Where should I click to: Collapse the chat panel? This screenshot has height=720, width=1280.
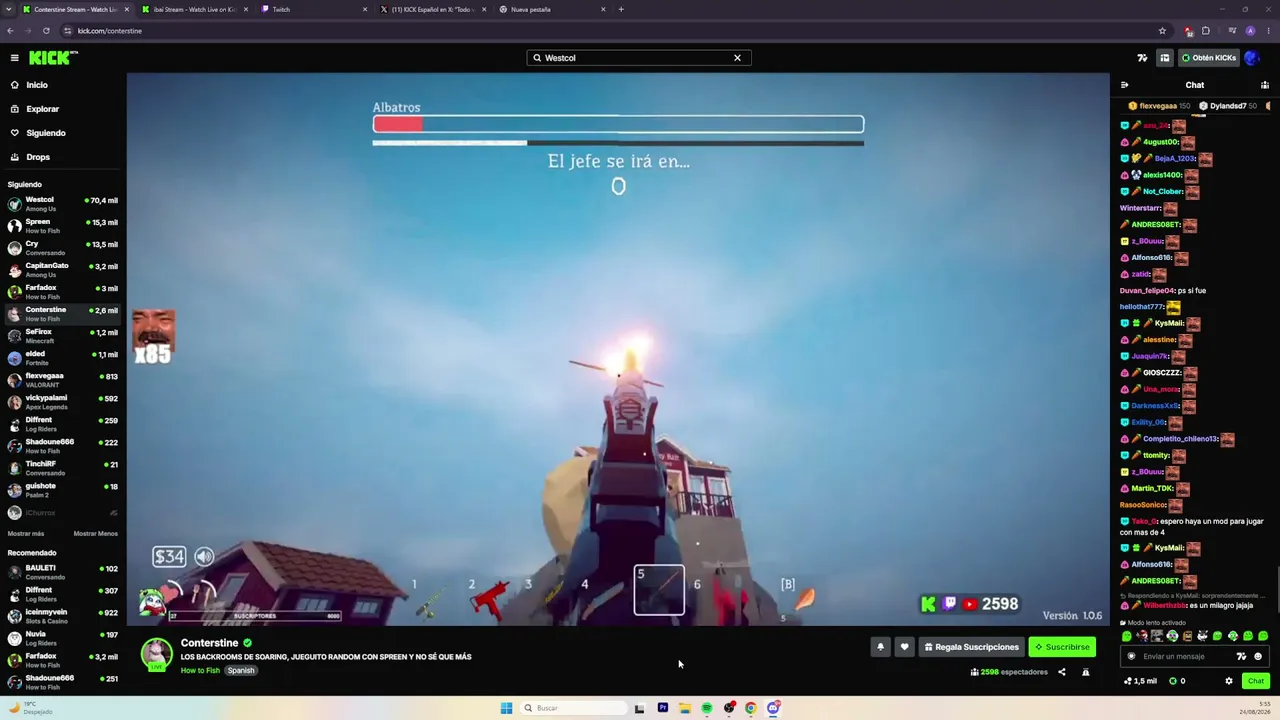coord(1125,85)
